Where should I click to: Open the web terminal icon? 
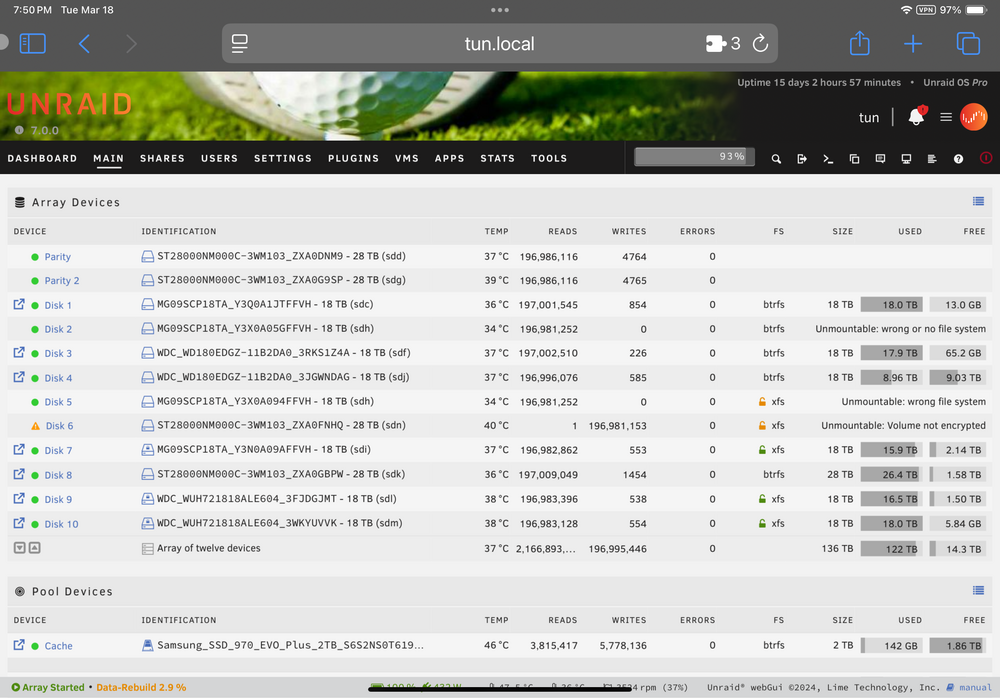point(828,159)
